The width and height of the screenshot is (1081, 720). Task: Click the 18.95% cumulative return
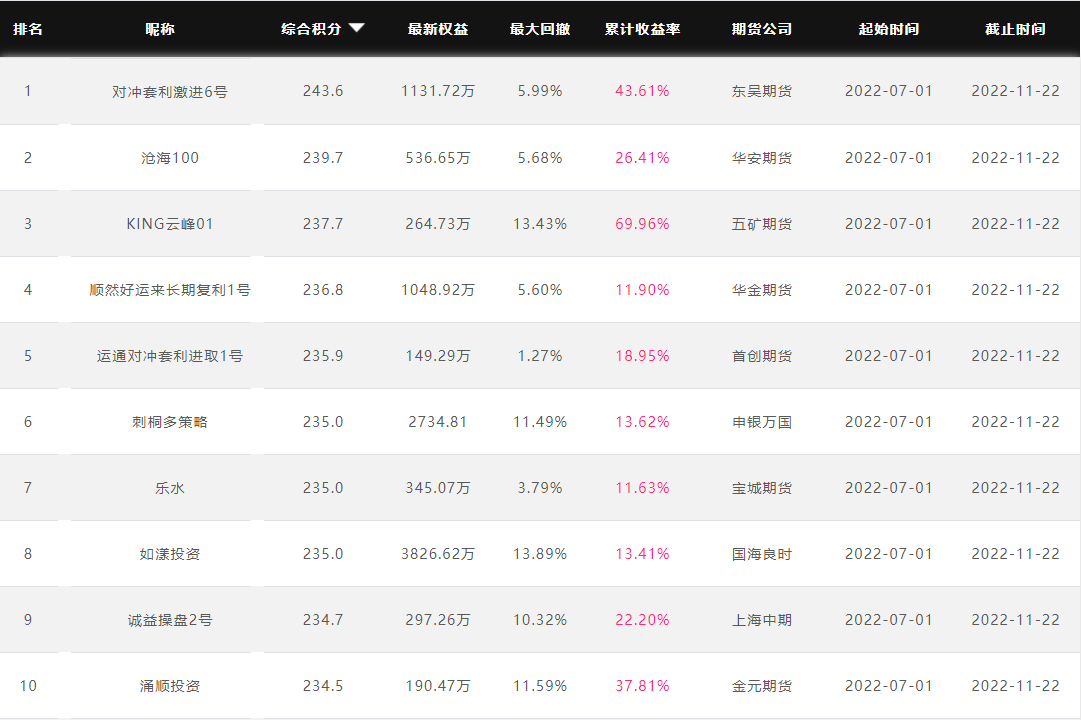(643, 356)
